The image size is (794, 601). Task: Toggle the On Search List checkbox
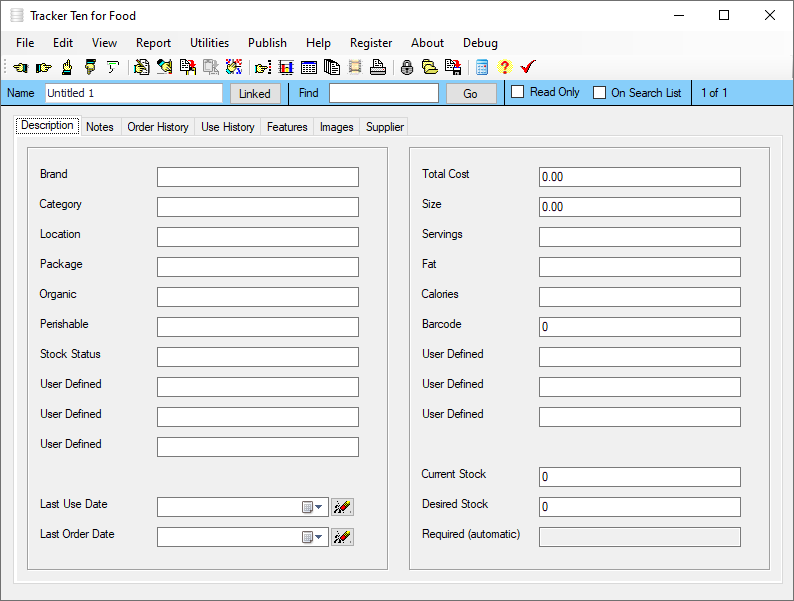[x=600, y=93]
